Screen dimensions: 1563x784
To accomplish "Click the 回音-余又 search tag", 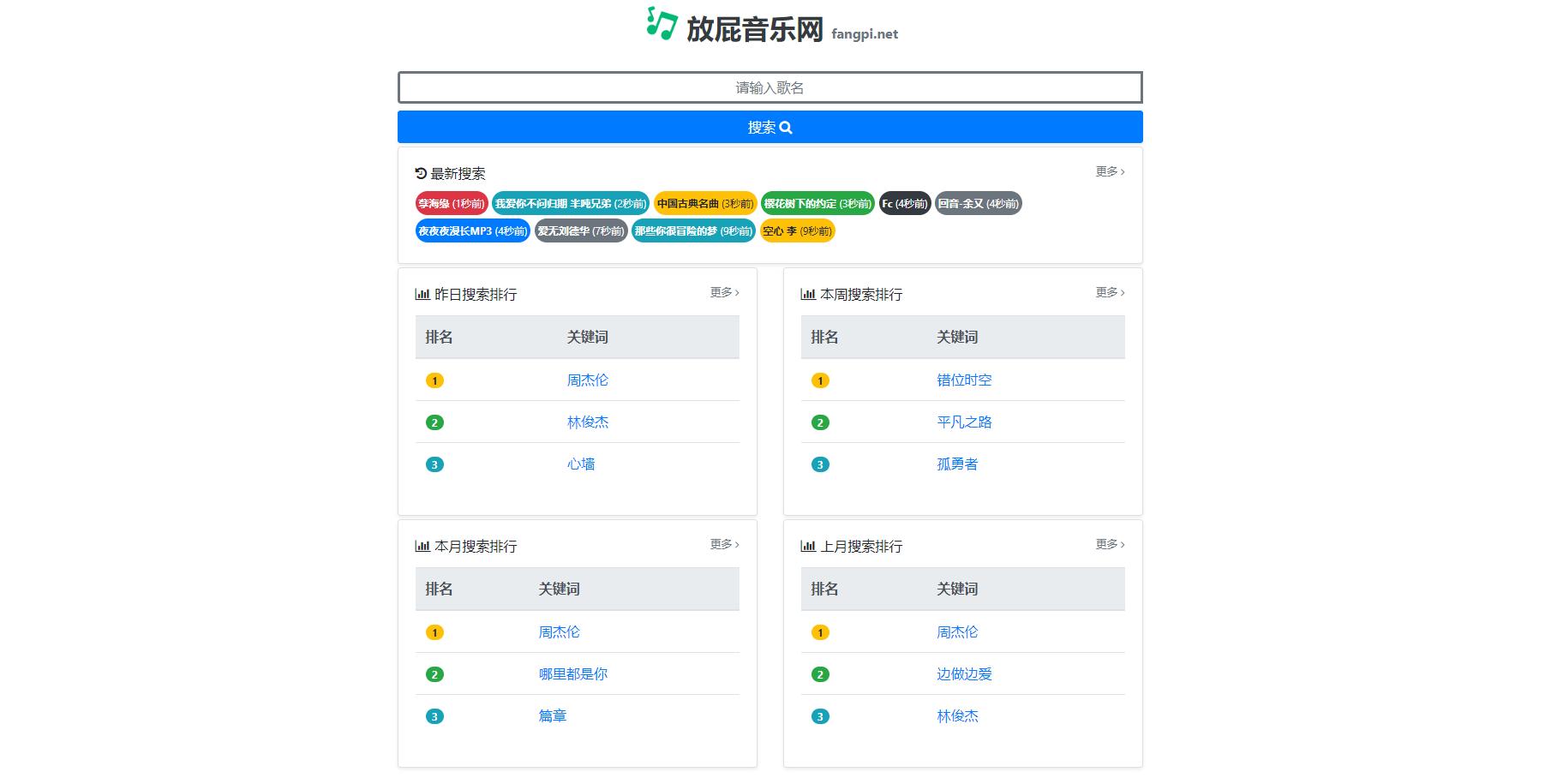I will tap(978, 204).
